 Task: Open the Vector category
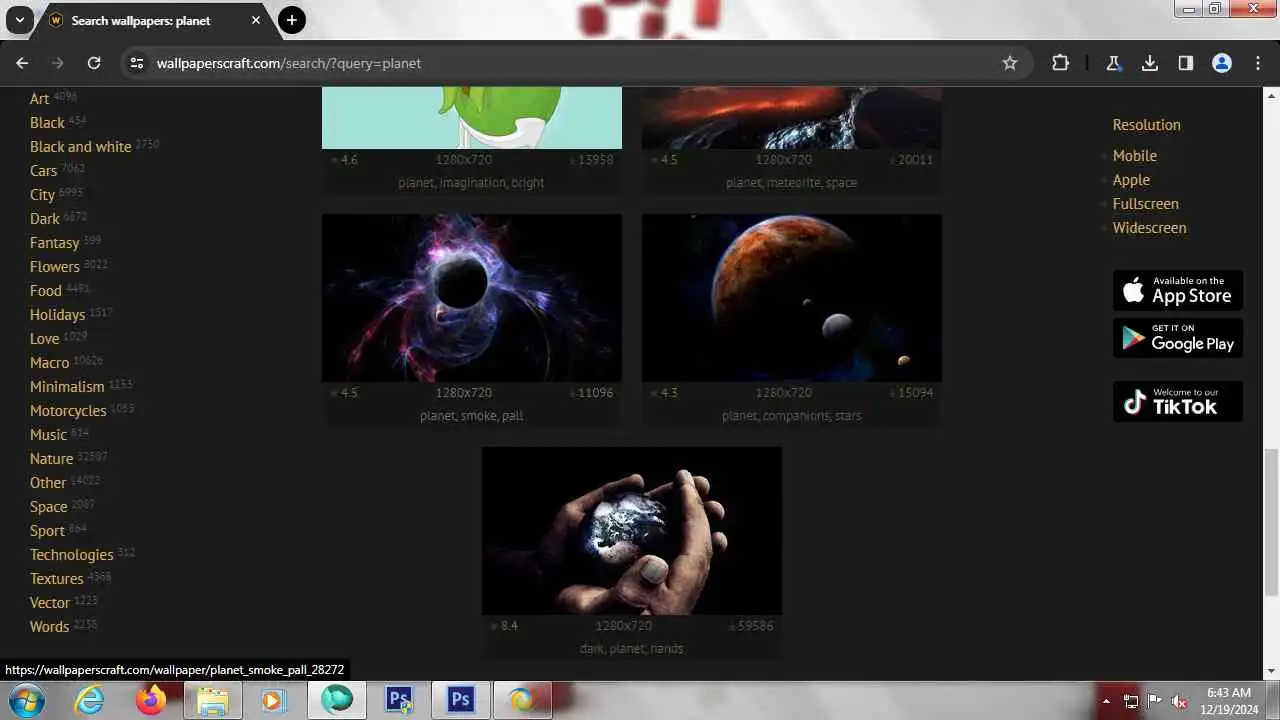tap(50, 602)
